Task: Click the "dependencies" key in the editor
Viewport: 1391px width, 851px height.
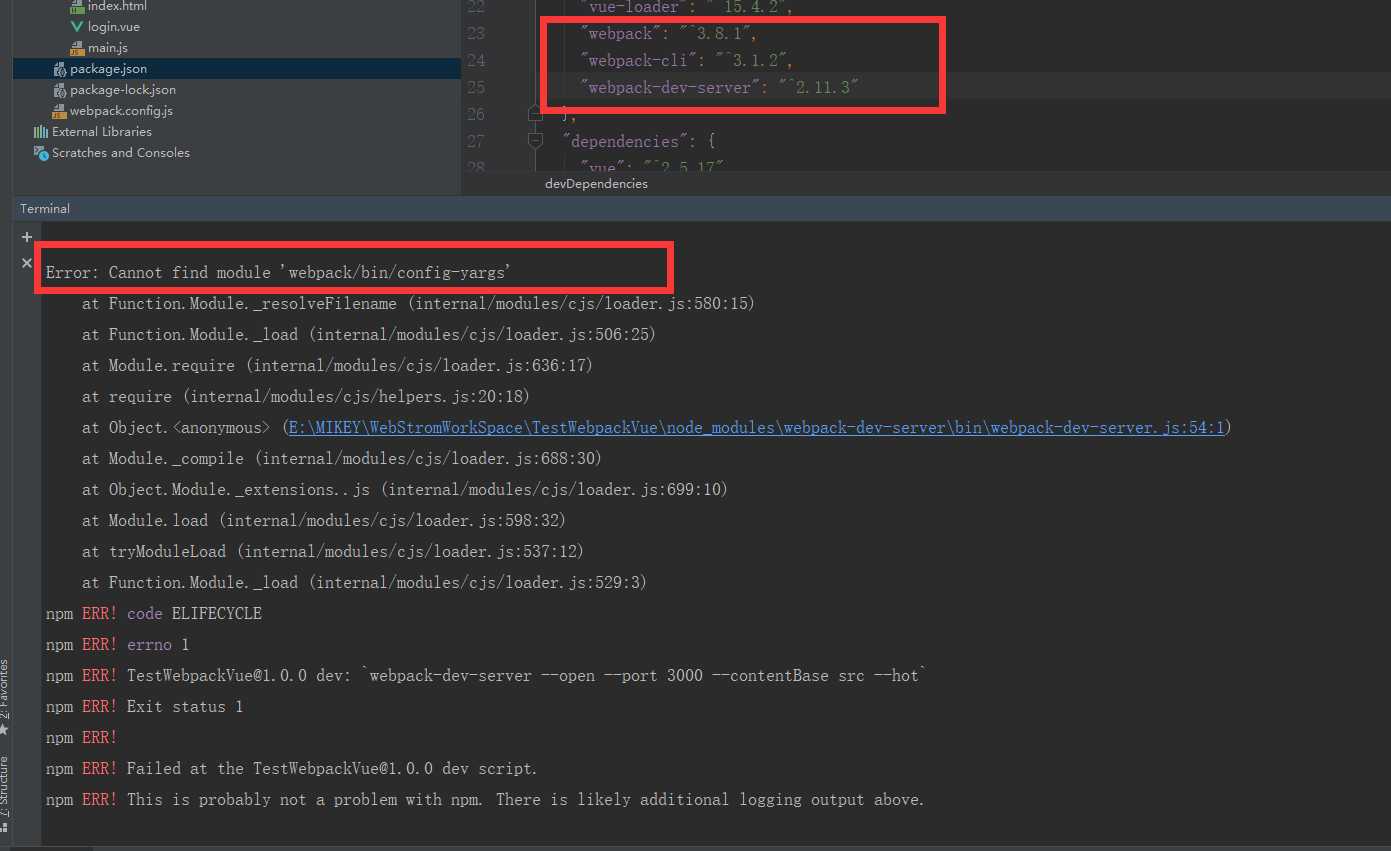Action: tap(627, 141)
